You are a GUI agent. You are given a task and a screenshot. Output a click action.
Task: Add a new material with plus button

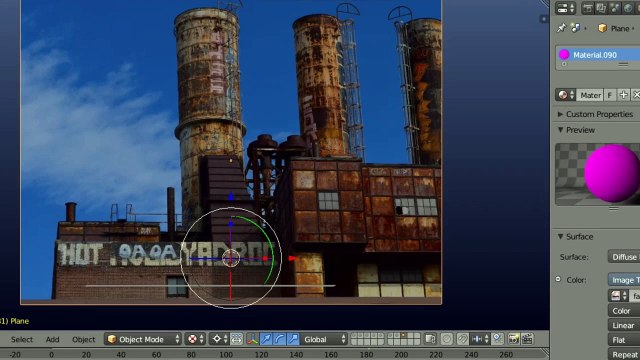[x=623, y=95]
